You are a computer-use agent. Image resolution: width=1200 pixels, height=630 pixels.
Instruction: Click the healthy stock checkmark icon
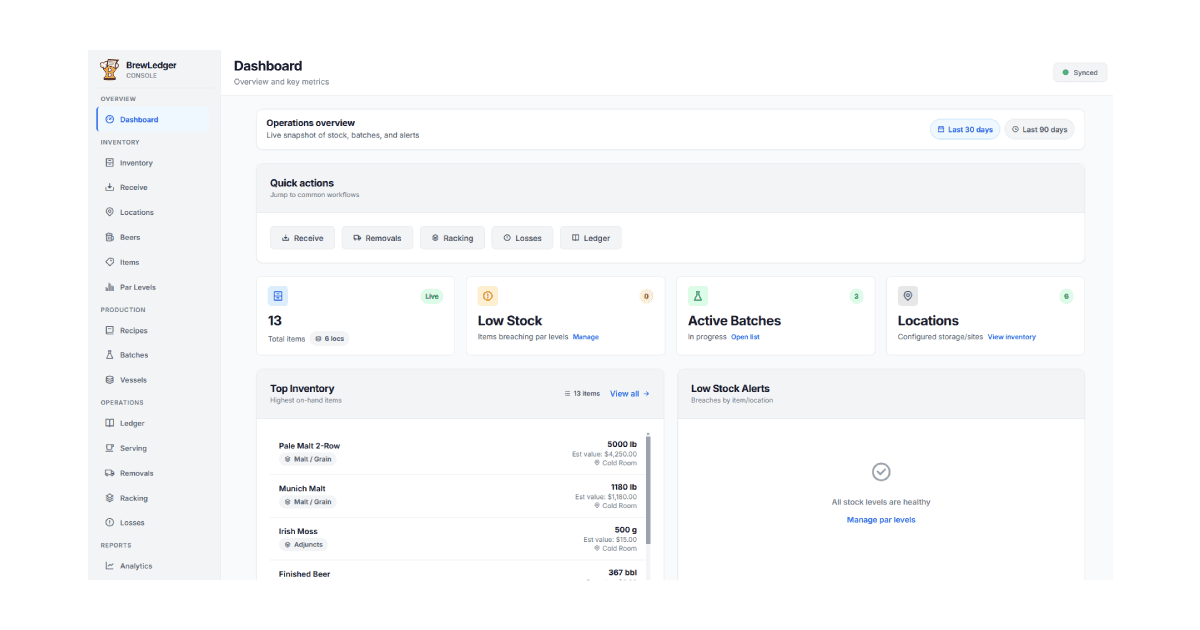(x=881, y=472)
